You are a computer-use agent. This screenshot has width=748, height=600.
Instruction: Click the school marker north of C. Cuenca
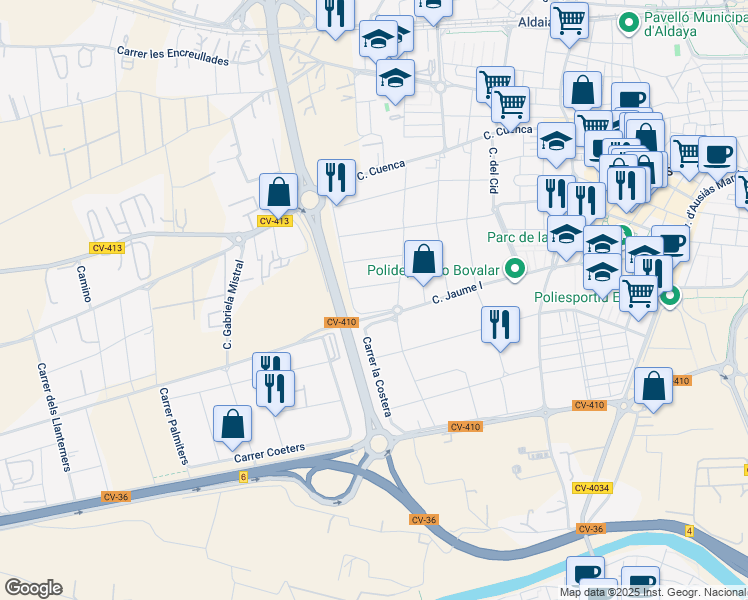(396, 77)
